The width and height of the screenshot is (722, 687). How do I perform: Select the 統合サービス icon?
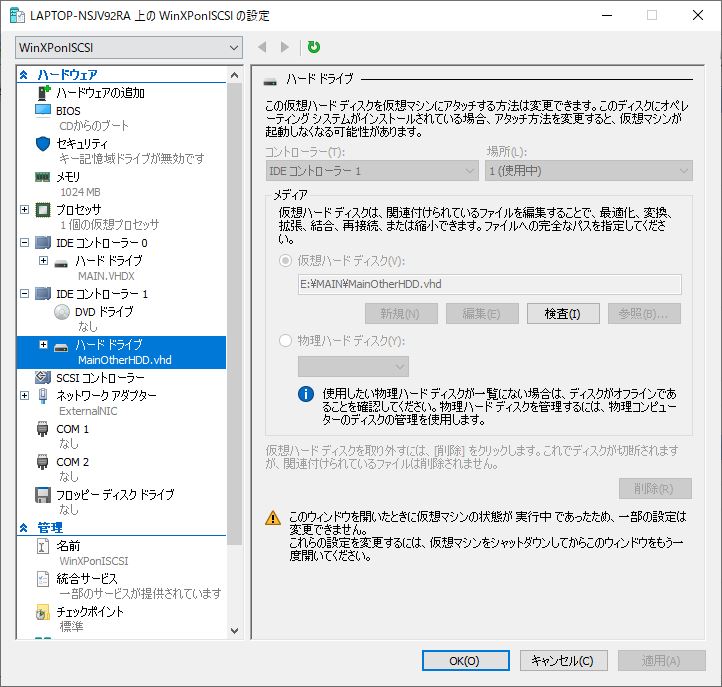(43, 579)
